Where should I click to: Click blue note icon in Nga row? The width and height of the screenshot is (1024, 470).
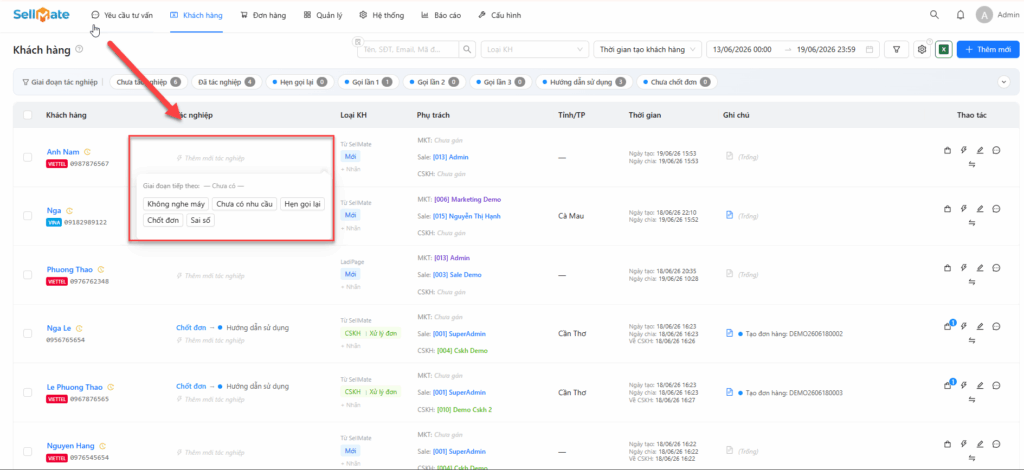730,214
